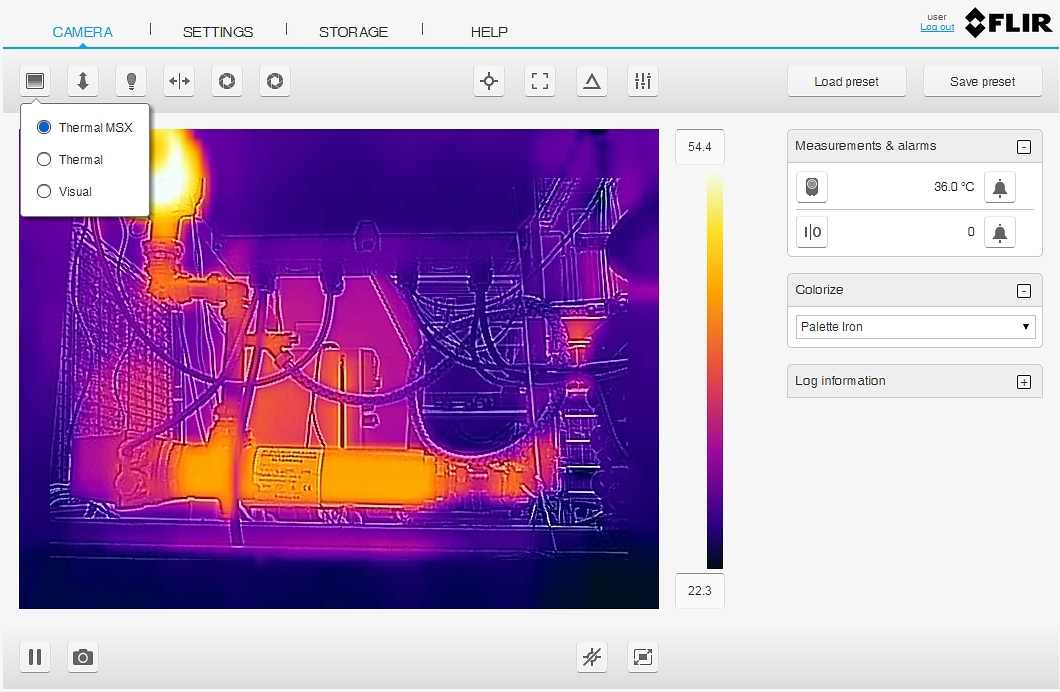Click the temperature color scale bar

tap(715, 370)
